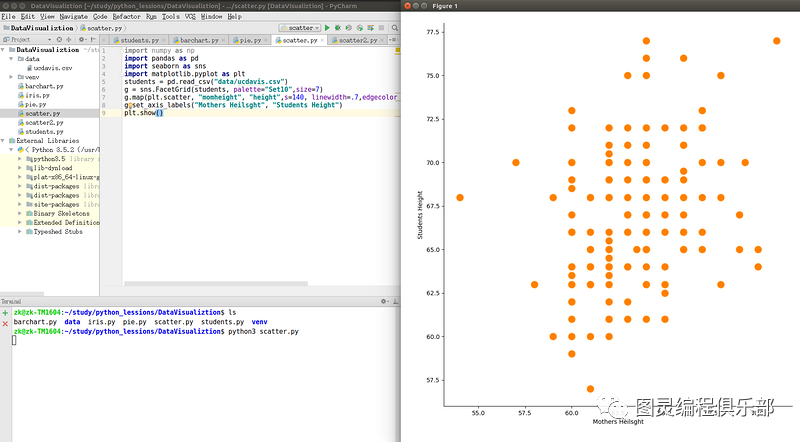Image resolution: width=800 pixels, height=442 pixels.
Task: Click code line 9 plt.show()
Action: (143, 113)
